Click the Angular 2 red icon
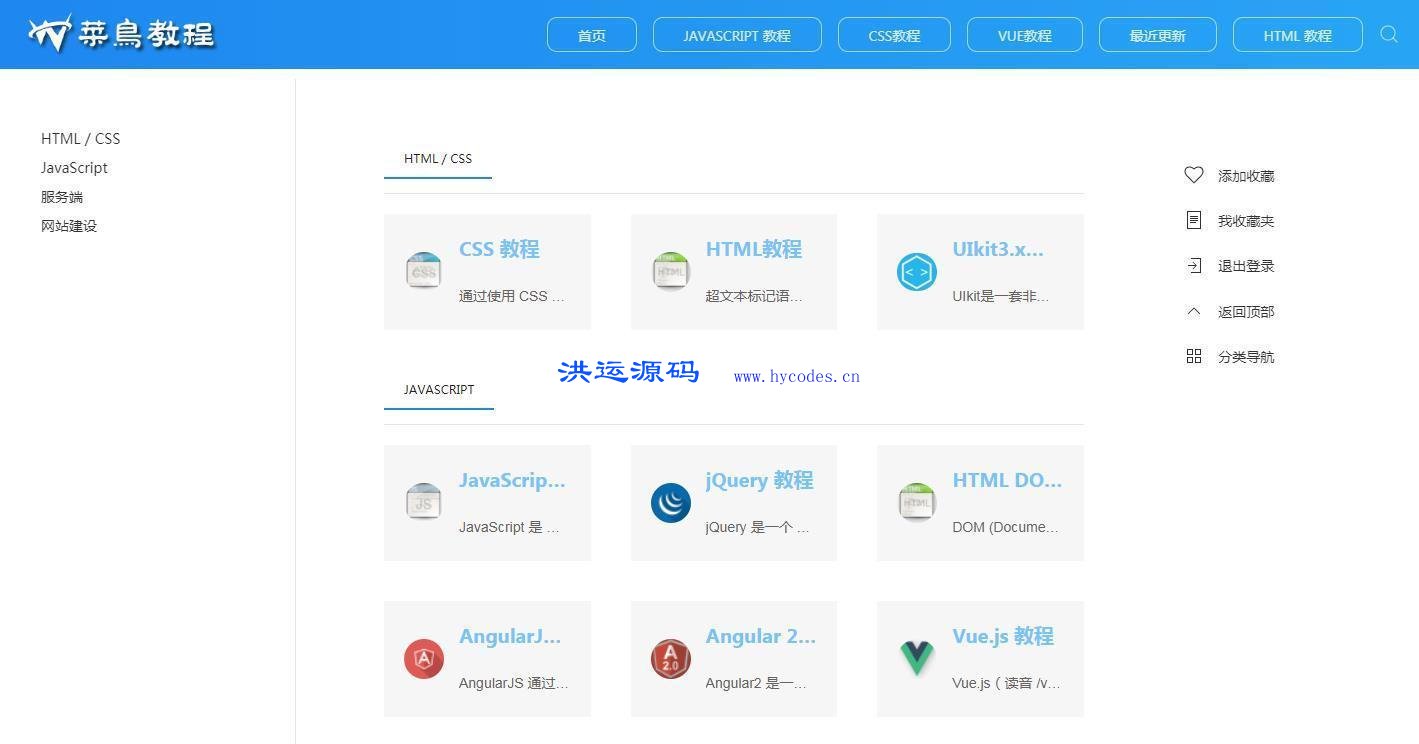The height and width of the screenshot is (744, 1419). (x=670, y=658)
